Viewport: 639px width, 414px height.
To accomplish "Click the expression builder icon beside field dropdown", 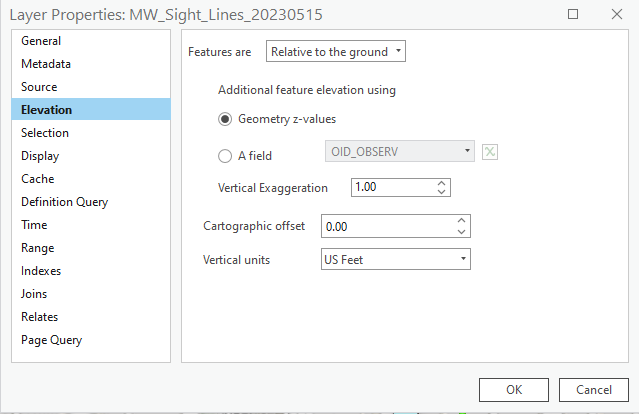I will 490,152.
